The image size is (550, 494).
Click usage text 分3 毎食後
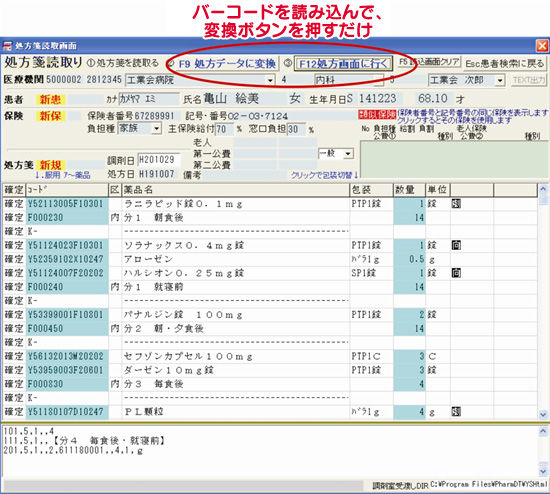tap(154, 384)
